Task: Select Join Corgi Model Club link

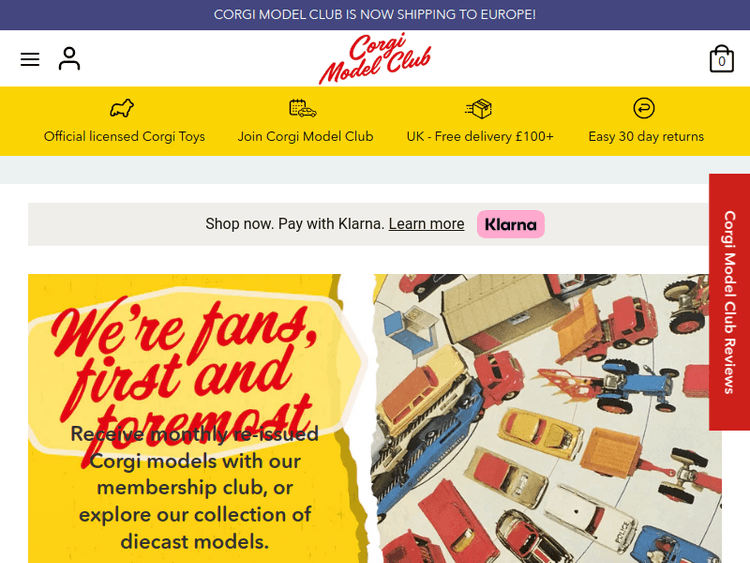Action: coord(305,136)
